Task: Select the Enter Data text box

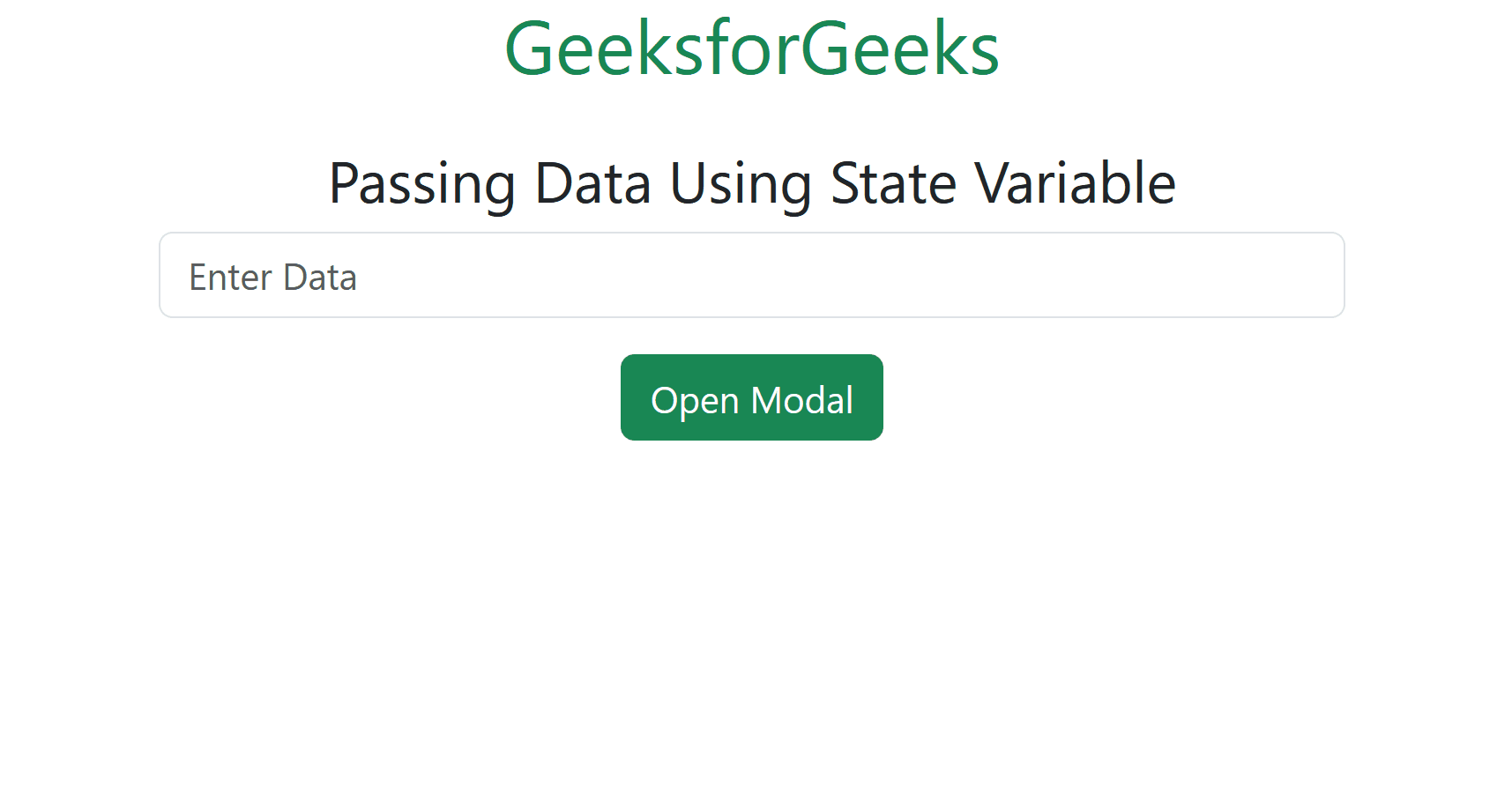Action: click(617, 275)
